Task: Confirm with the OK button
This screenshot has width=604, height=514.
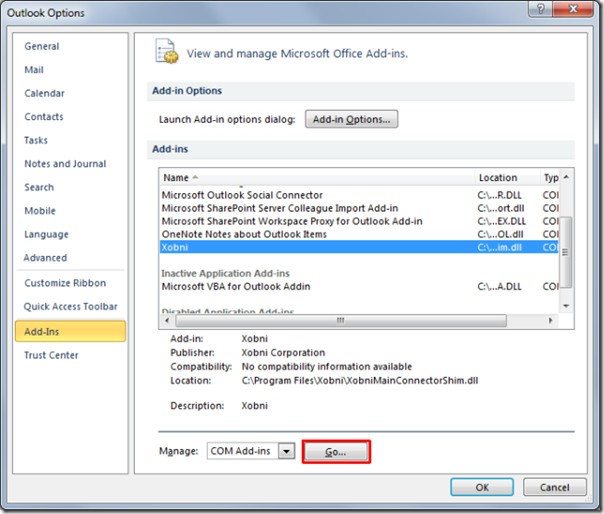Action: (481, 487)
